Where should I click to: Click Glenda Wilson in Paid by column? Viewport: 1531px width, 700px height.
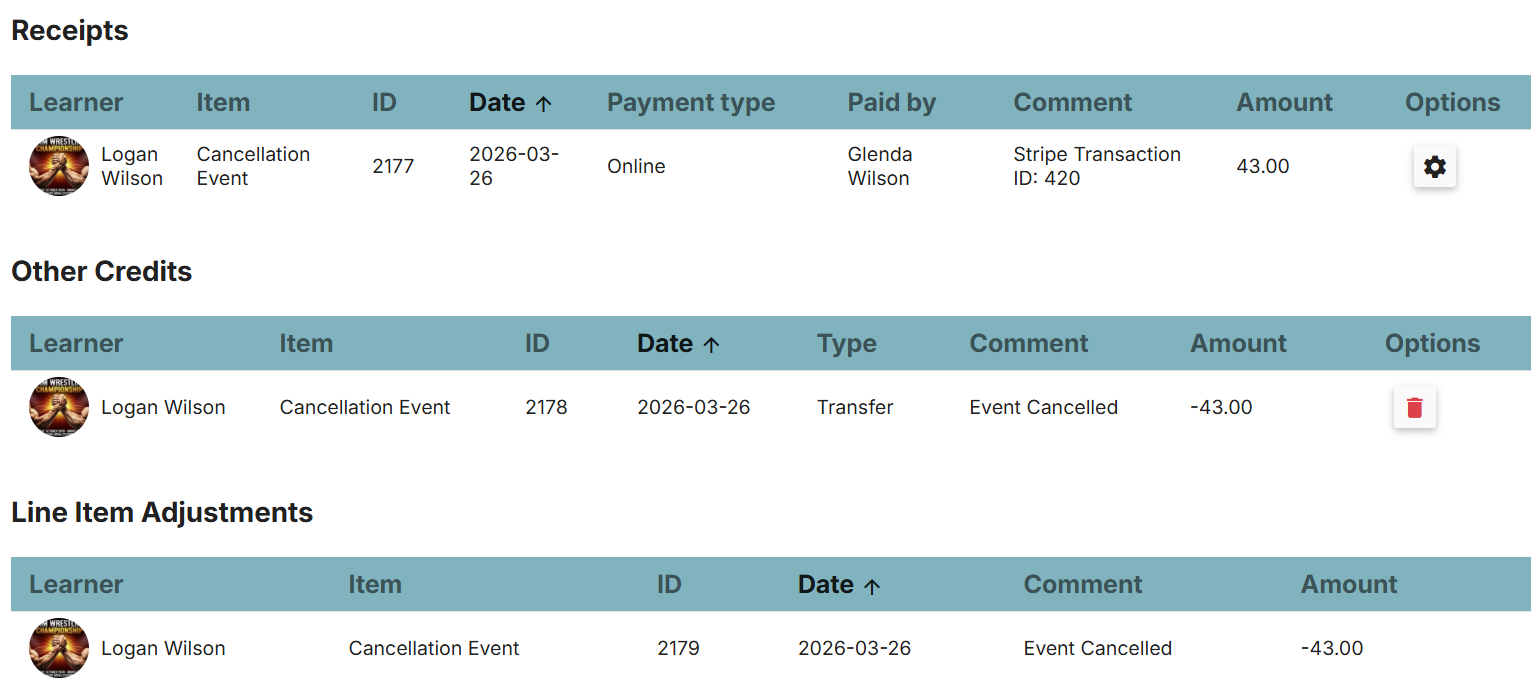pyautogui.click(x=878, y=167)
